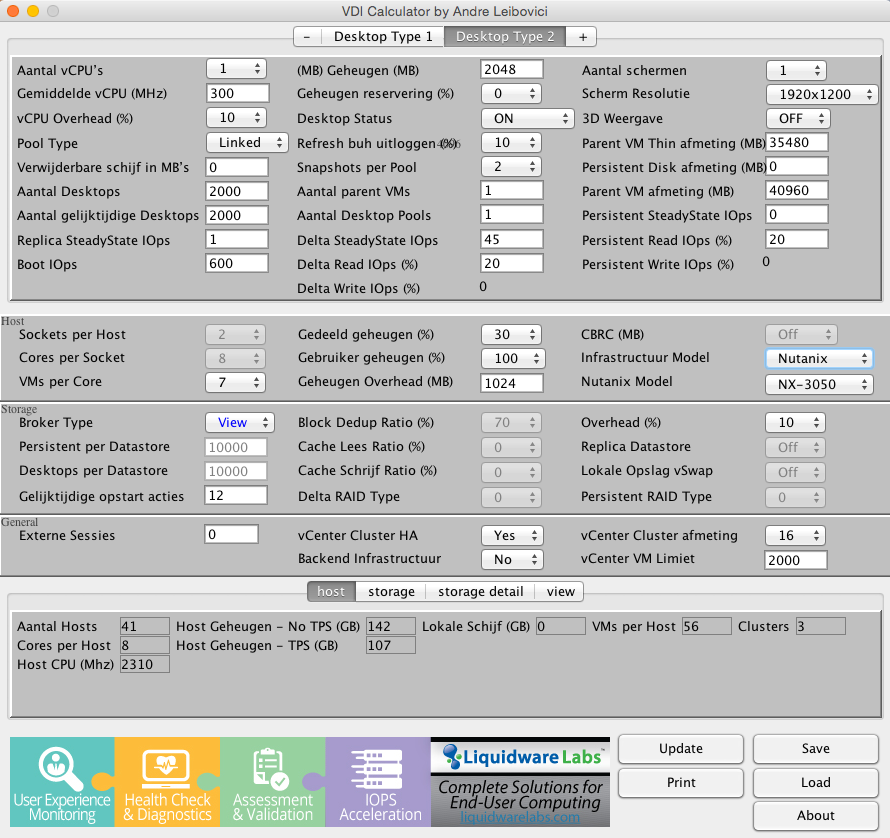Edit Persistent Read IOps (%) field

[797, 239]
